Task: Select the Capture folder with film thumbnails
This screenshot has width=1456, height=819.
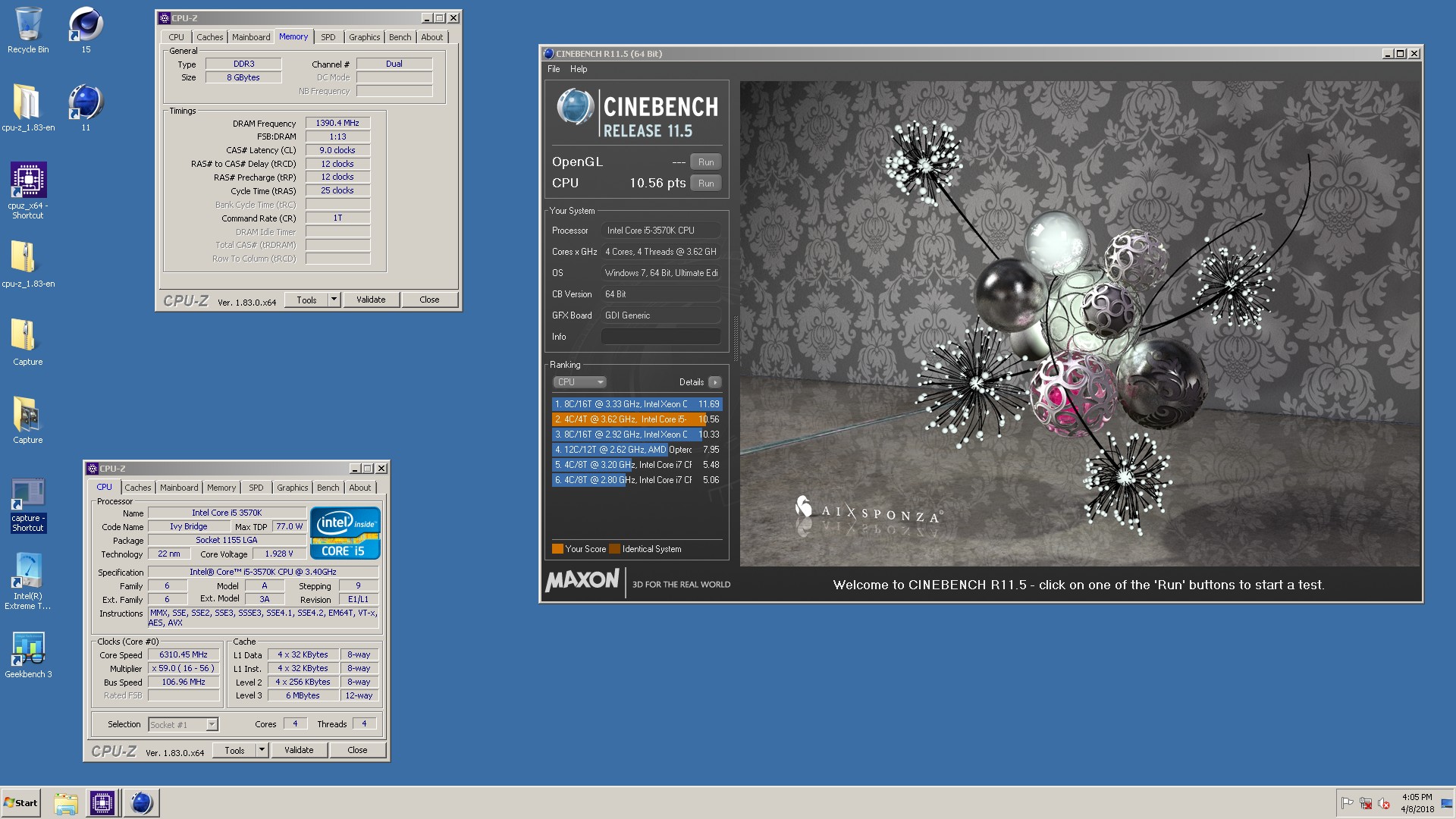Action: (28, 421)
